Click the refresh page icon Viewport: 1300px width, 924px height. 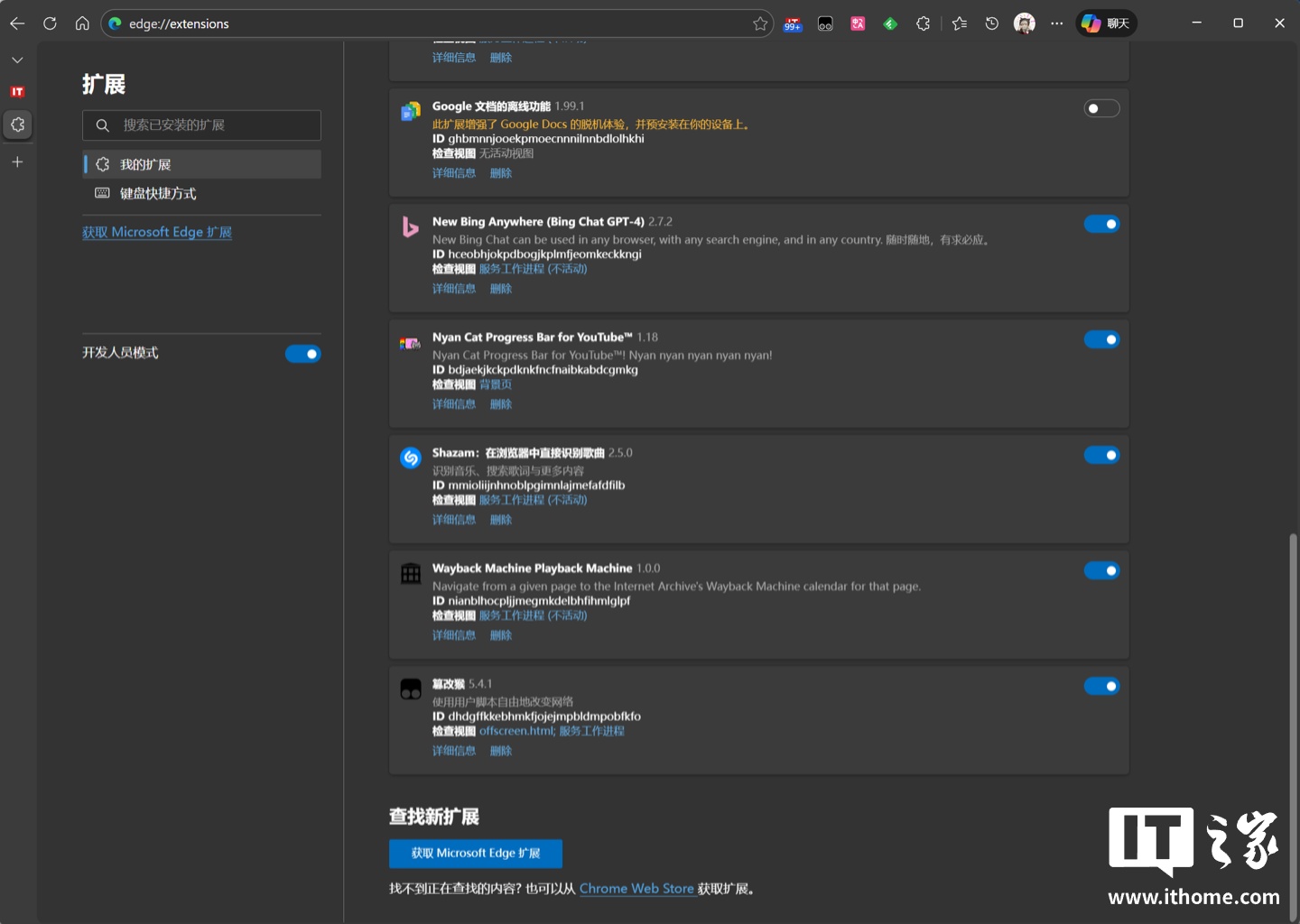click(x=50, y=23)
